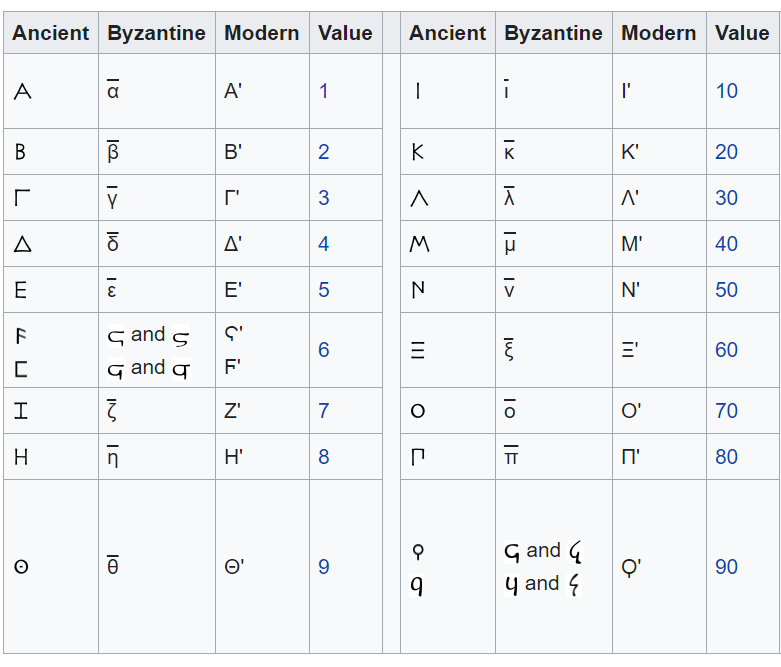Select the value 80 link
Image resolution: width=781 pixels, height=667 pixels.
point(727,457)
